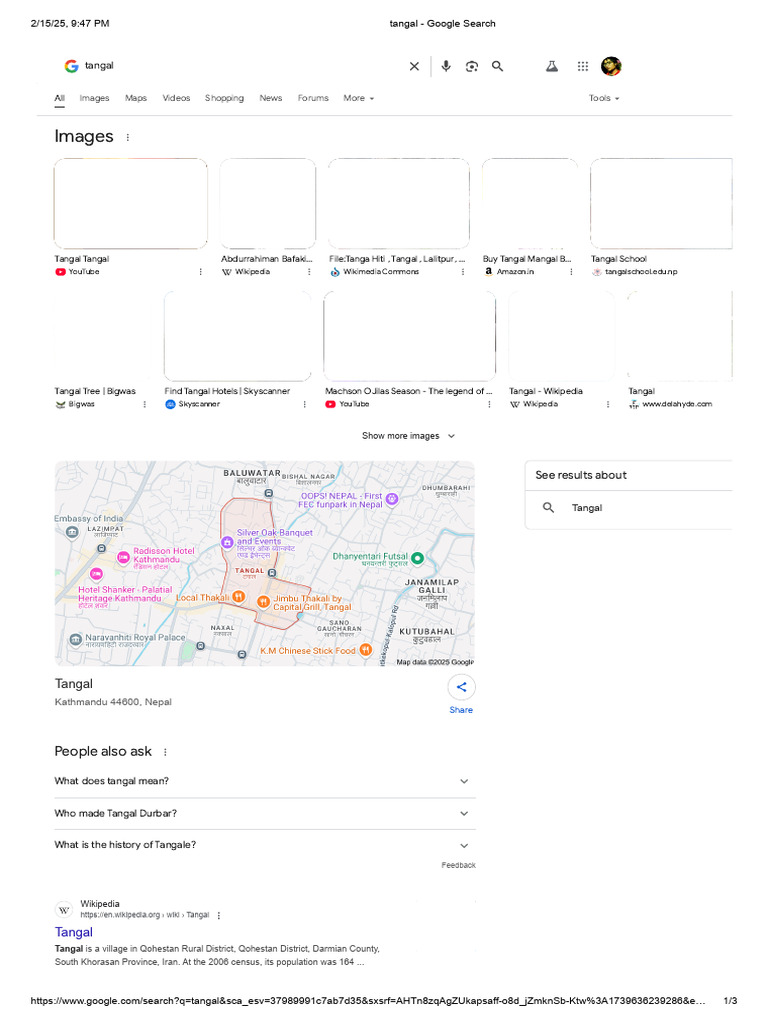768x1024 pixels.
Task: Click the Feedback link
Action: [x=458, y=865]
